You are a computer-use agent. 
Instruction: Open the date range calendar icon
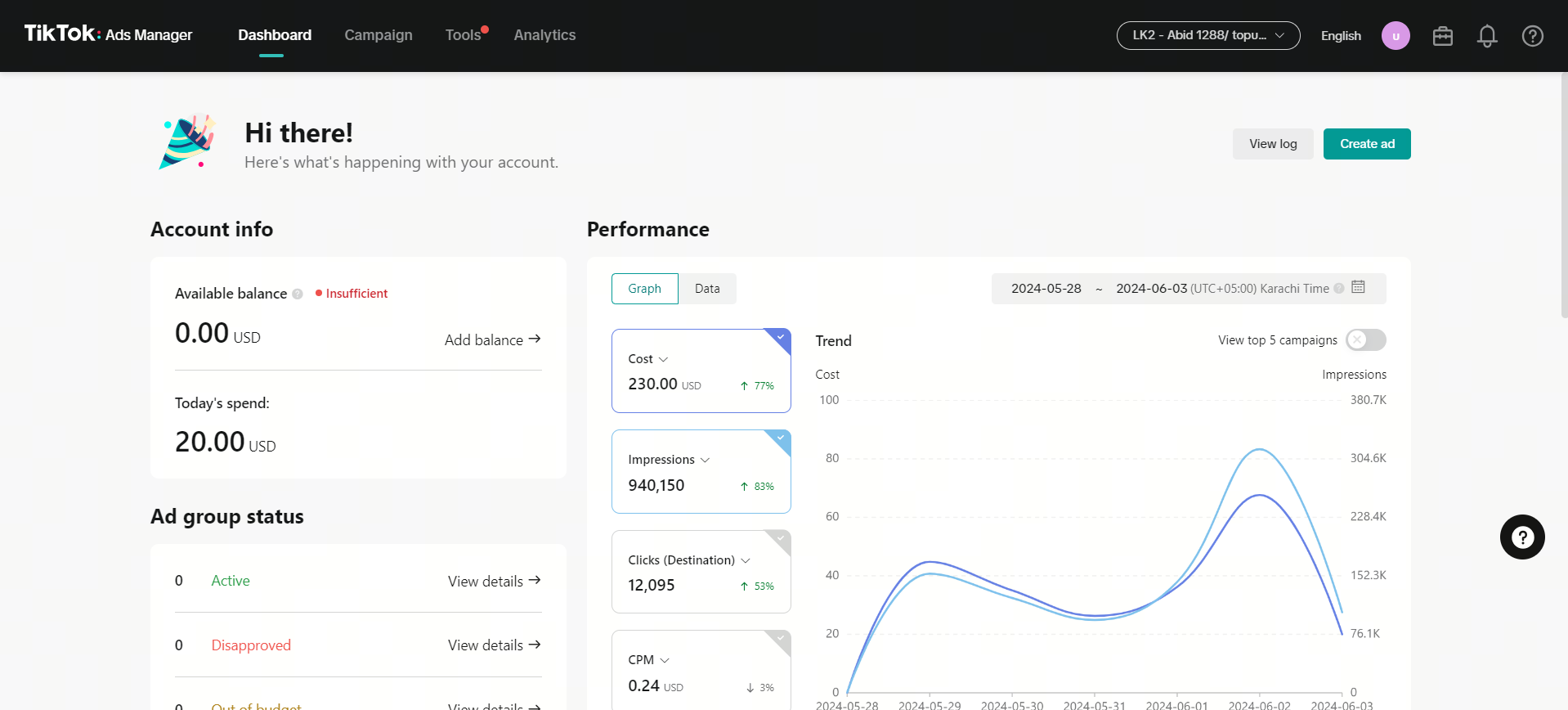[x=1358, y=287]
